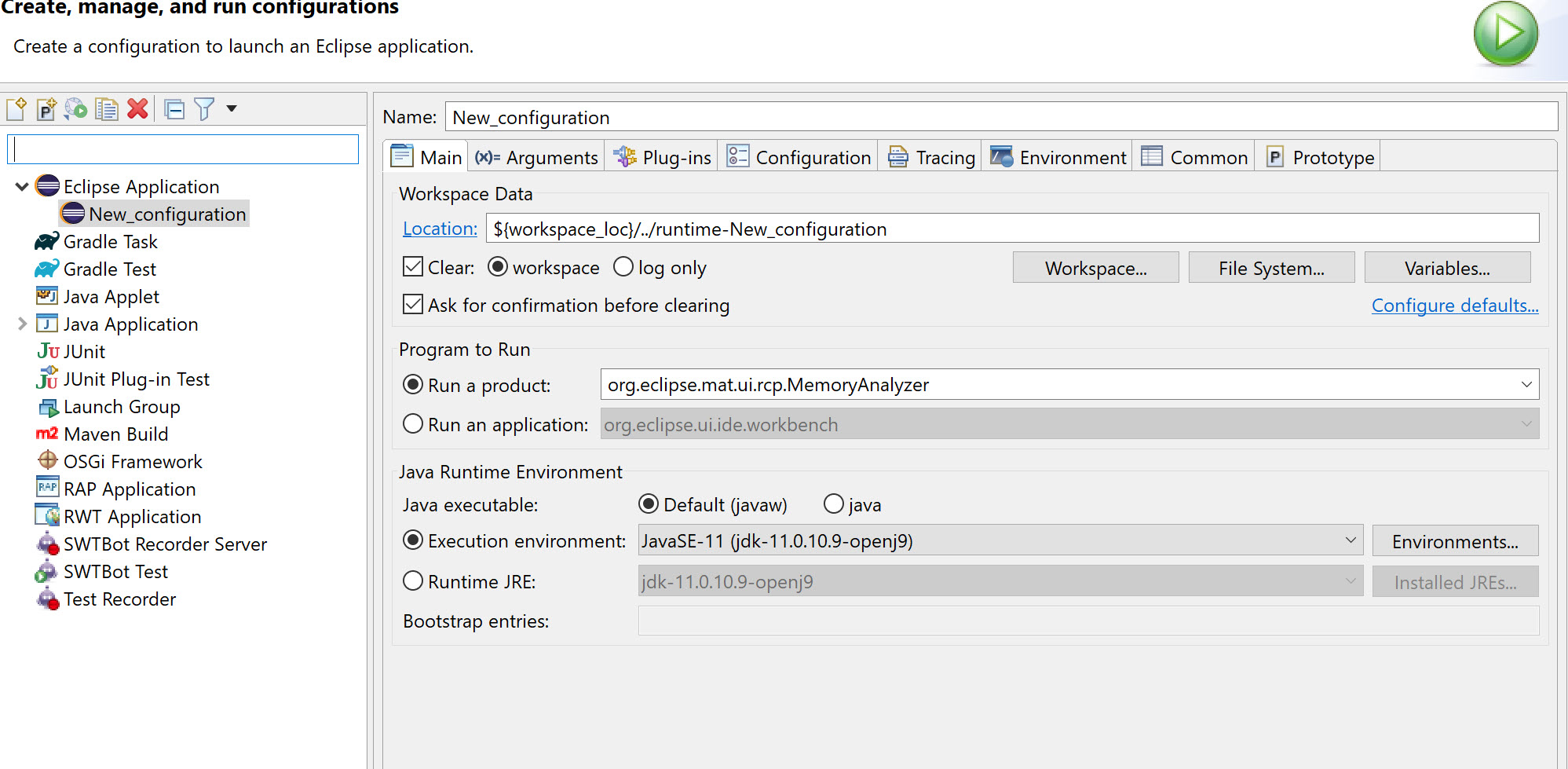The height and width of the screenshot is (769, 1568).
Task: Toggle the Clear checkbox
Action: pyautogui.click(x=413, y=267)
